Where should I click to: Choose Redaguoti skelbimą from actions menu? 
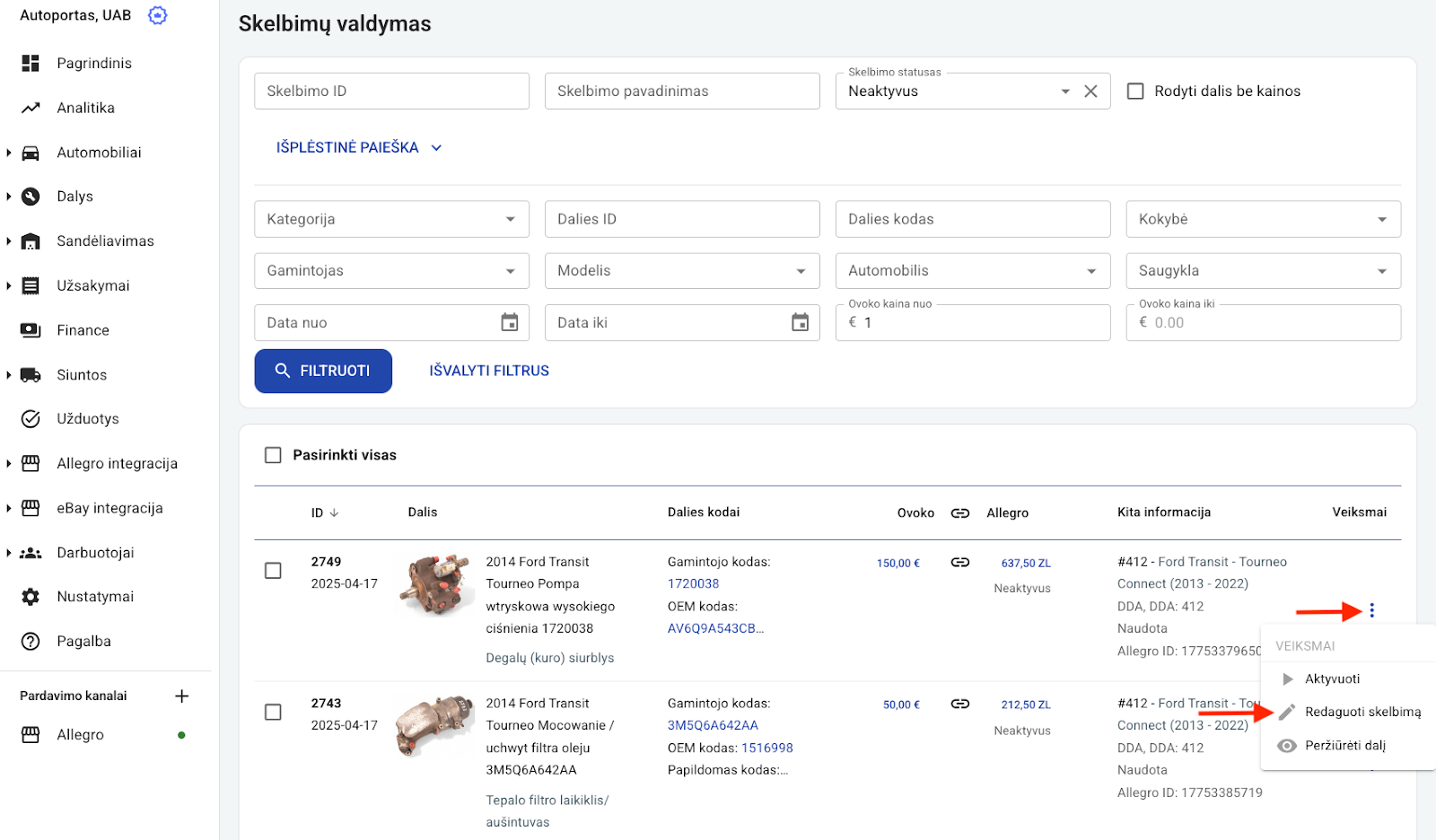click(1362, 712)
